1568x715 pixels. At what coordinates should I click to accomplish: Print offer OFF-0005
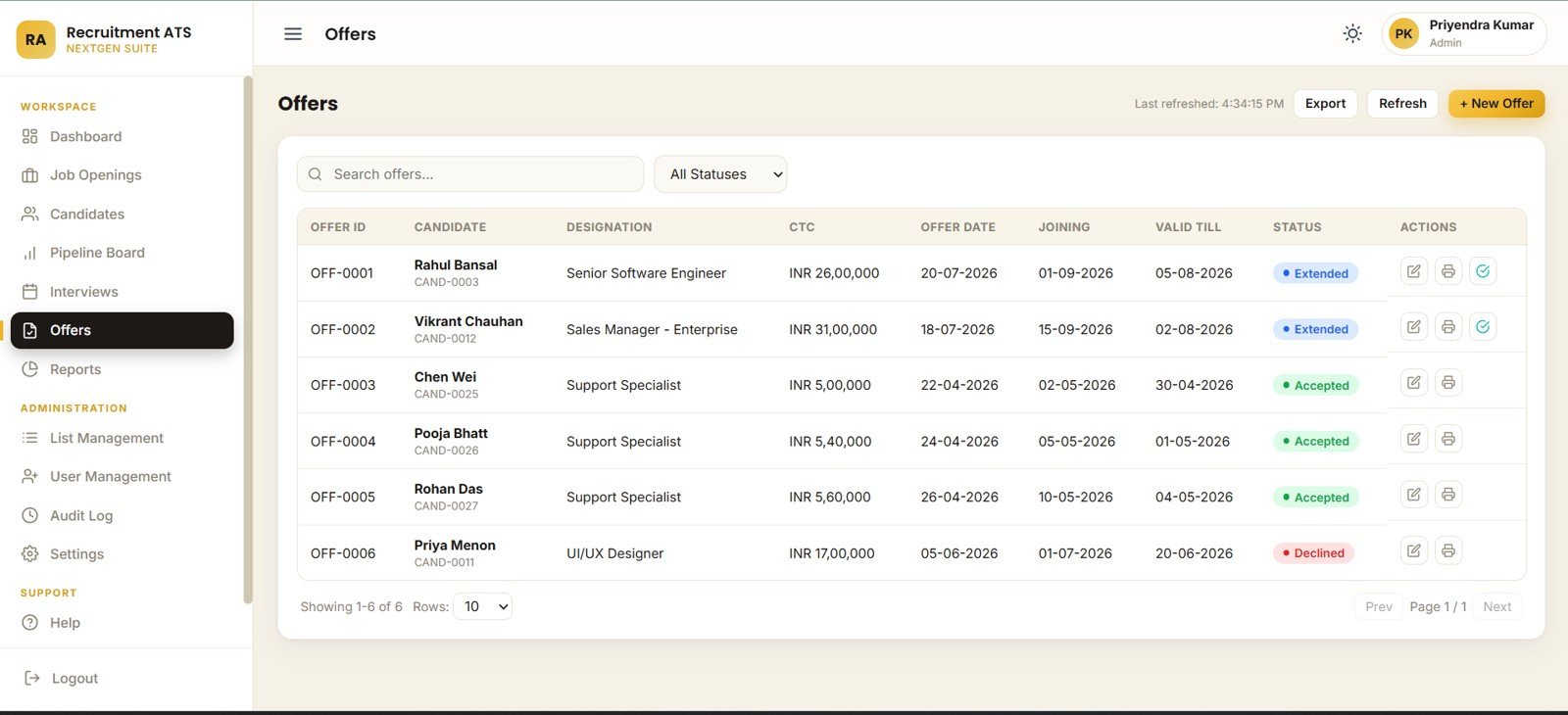tap(1448, 495)
